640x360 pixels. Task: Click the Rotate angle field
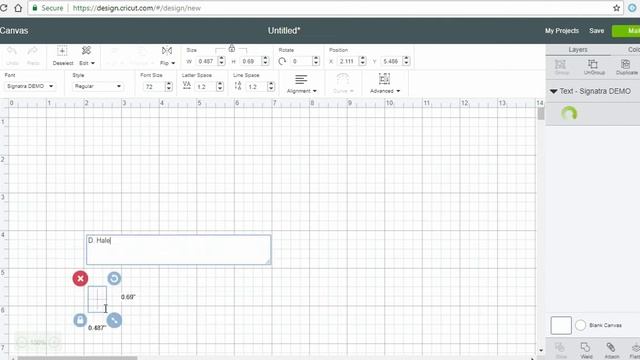300,61
